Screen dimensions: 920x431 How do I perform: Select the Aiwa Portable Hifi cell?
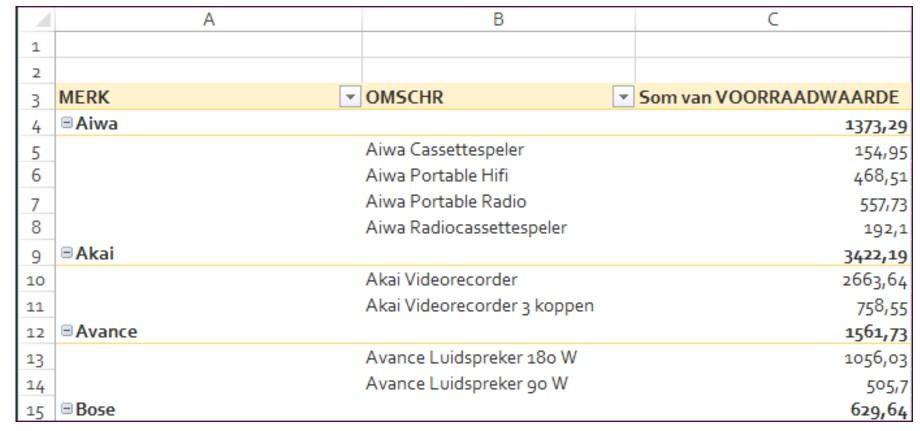pos(437,176)
